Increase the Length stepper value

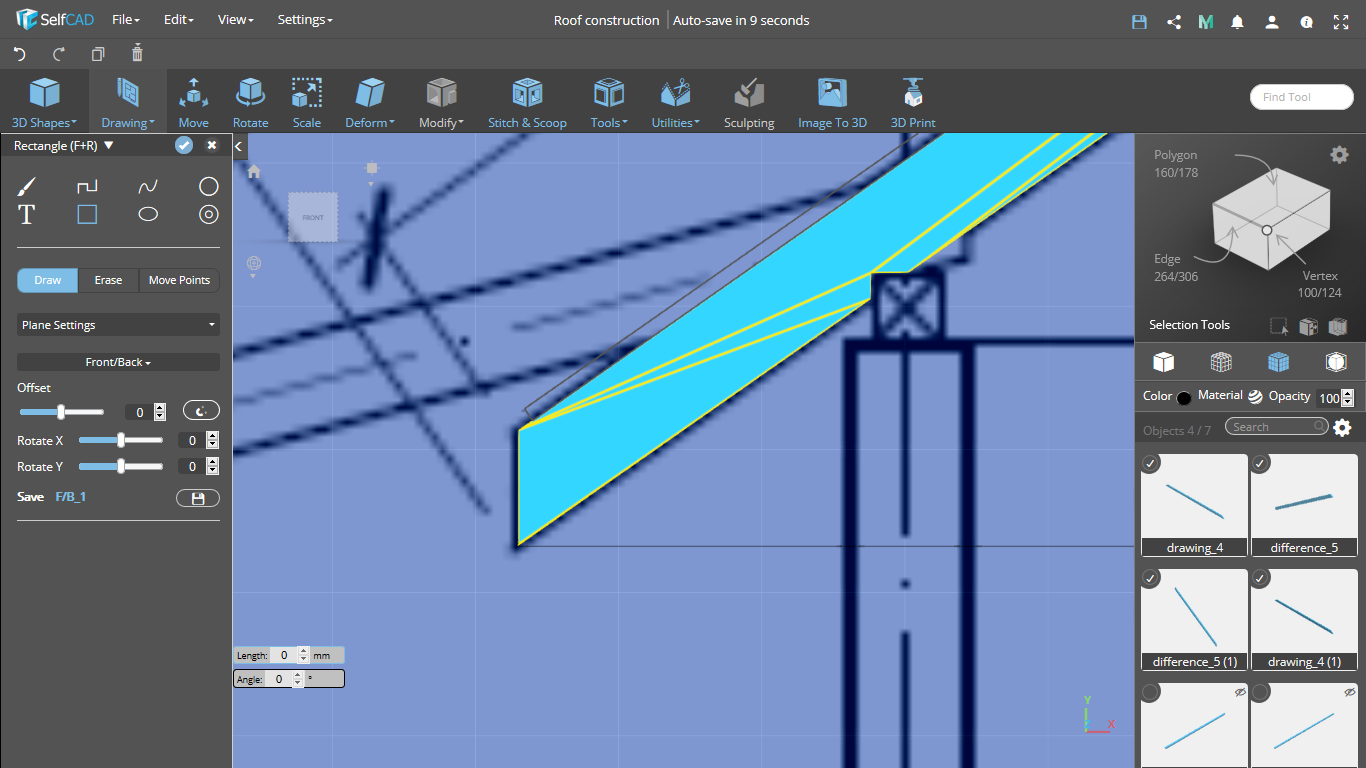pos(304,651)
